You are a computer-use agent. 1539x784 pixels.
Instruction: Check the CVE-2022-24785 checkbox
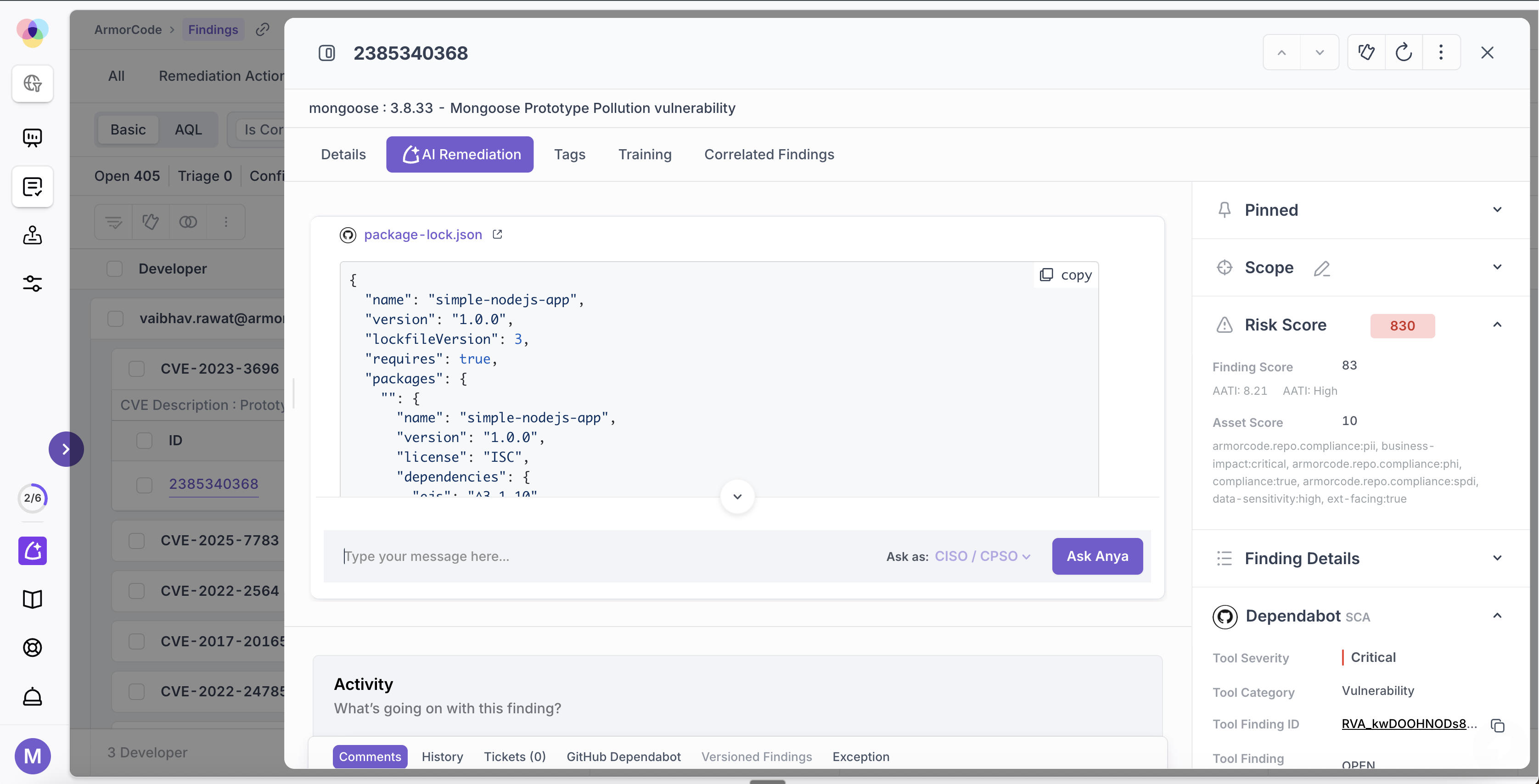137,691
